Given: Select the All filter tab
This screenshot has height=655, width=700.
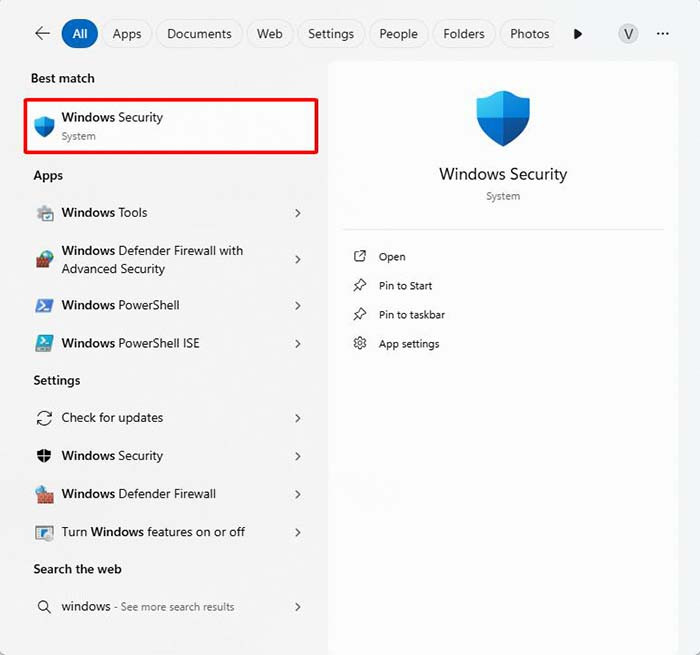Looking at the screenshot, I should (80, 34).
